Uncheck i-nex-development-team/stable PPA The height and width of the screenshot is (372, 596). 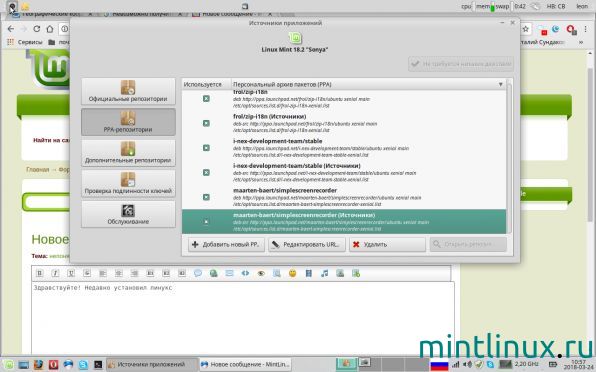[x=206, y=148]
